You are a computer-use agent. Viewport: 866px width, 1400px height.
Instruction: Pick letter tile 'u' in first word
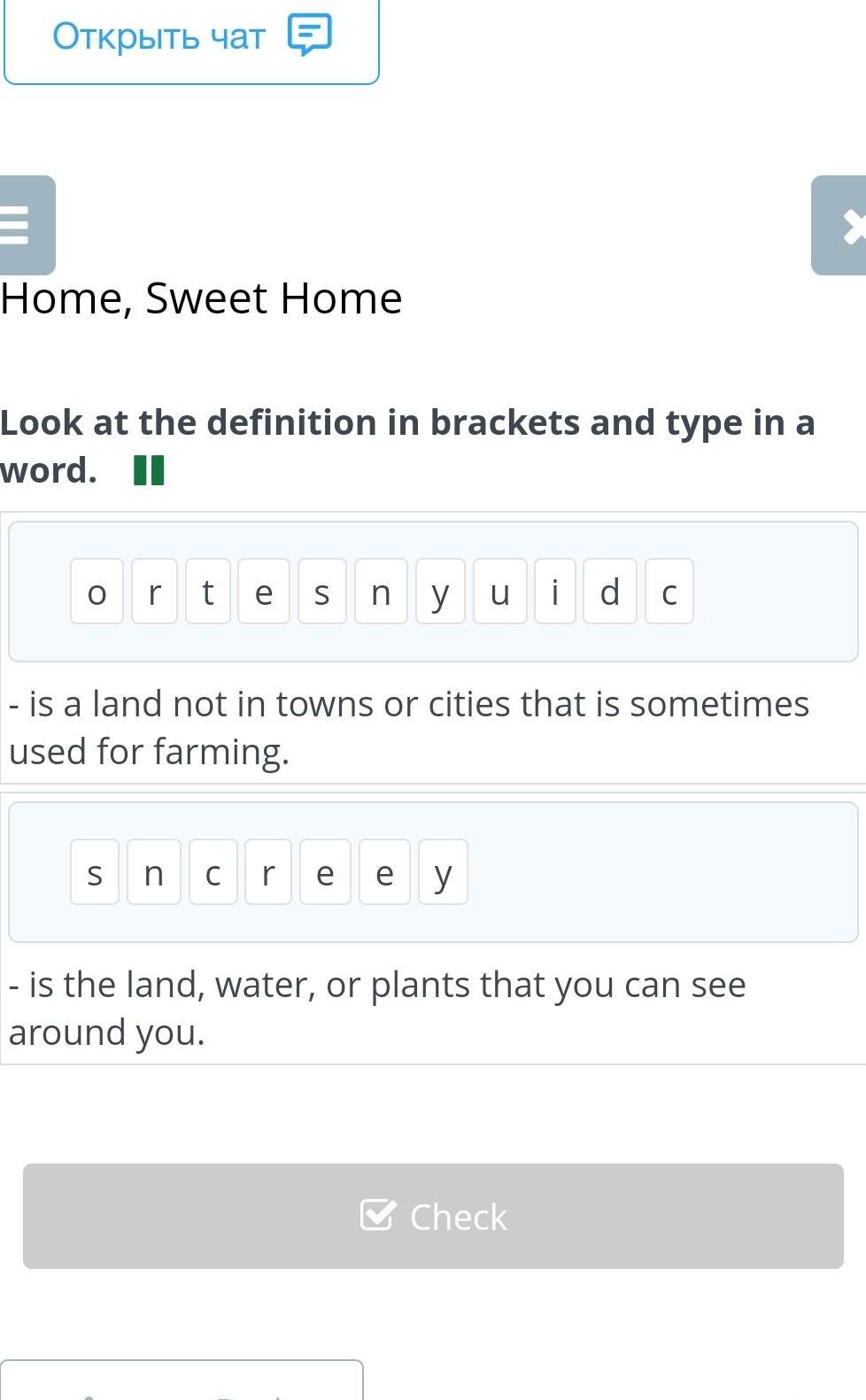coord(499,592)
